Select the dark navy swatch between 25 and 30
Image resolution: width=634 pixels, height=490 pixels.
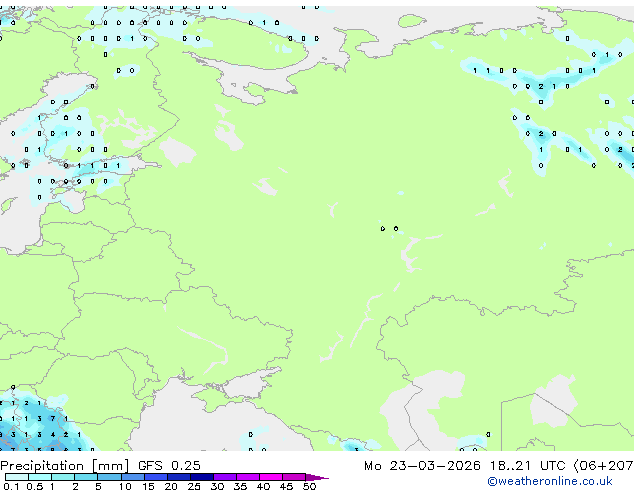click(202, 477)
